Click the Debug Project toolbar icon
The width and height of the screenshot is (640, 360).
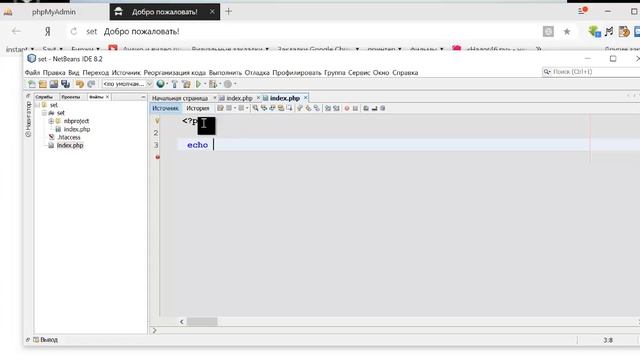coord(213,84)
